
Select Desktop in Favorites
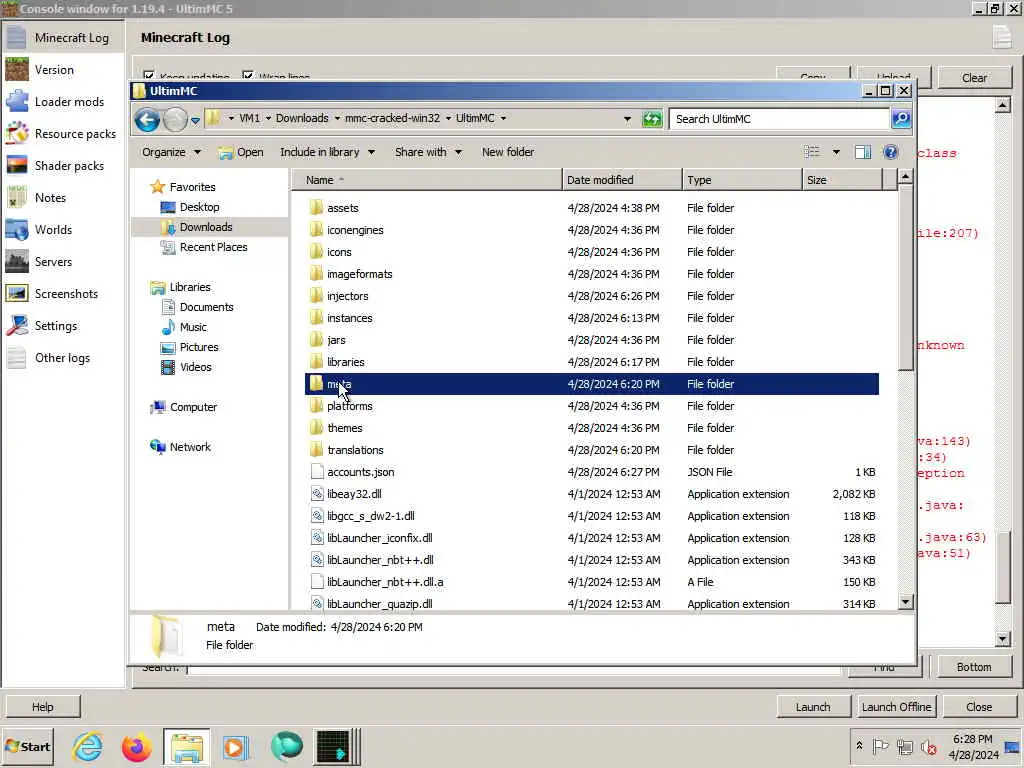point(199,207)
